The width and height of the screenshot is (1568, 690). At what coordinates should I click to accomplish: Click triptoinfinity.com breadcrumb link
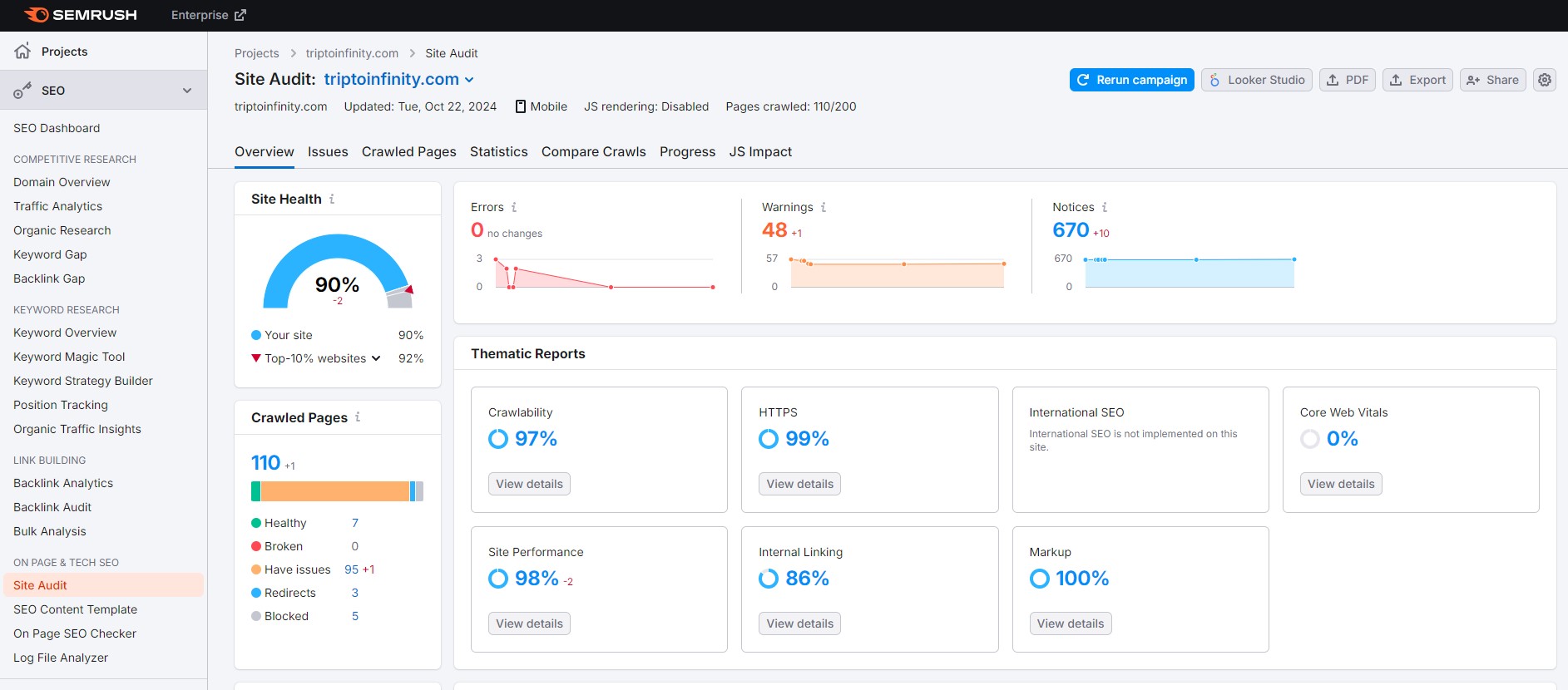(x=352, y=53)
